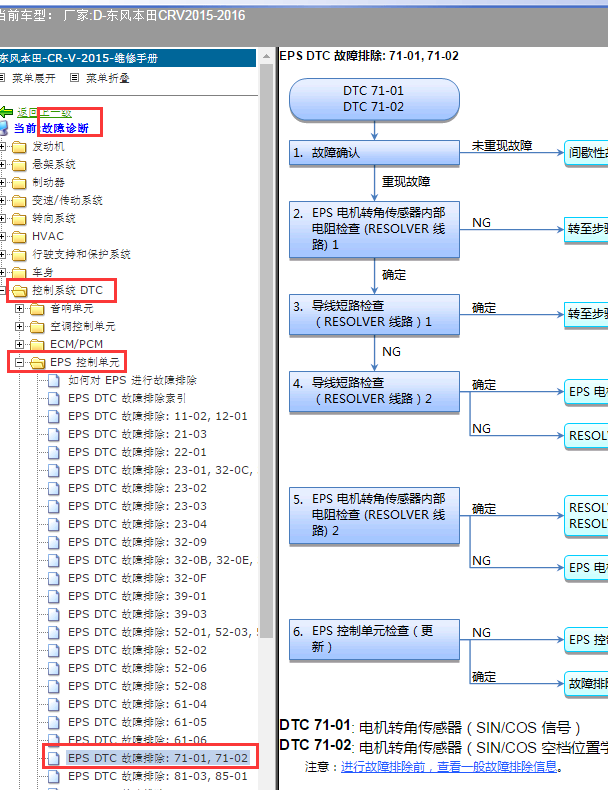Click document icon beside 故障排除: 22-01
Image resolution: width=608 pixels, height=790 pixels.
pos(53,452)
